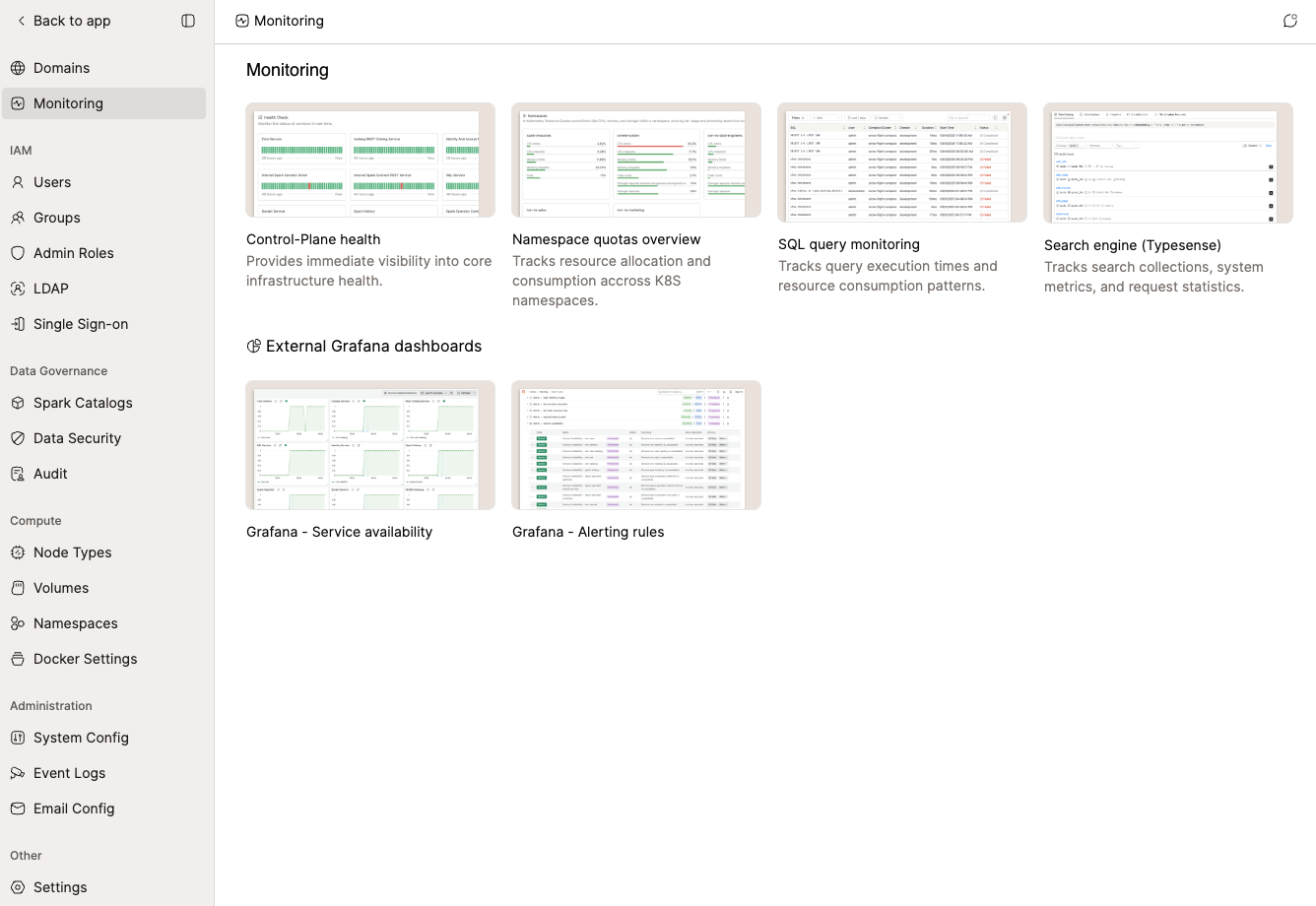The height and width of the screenshot is (906, 1316).
Task: Open Spark Catalogs
Action: coord(103,403)
